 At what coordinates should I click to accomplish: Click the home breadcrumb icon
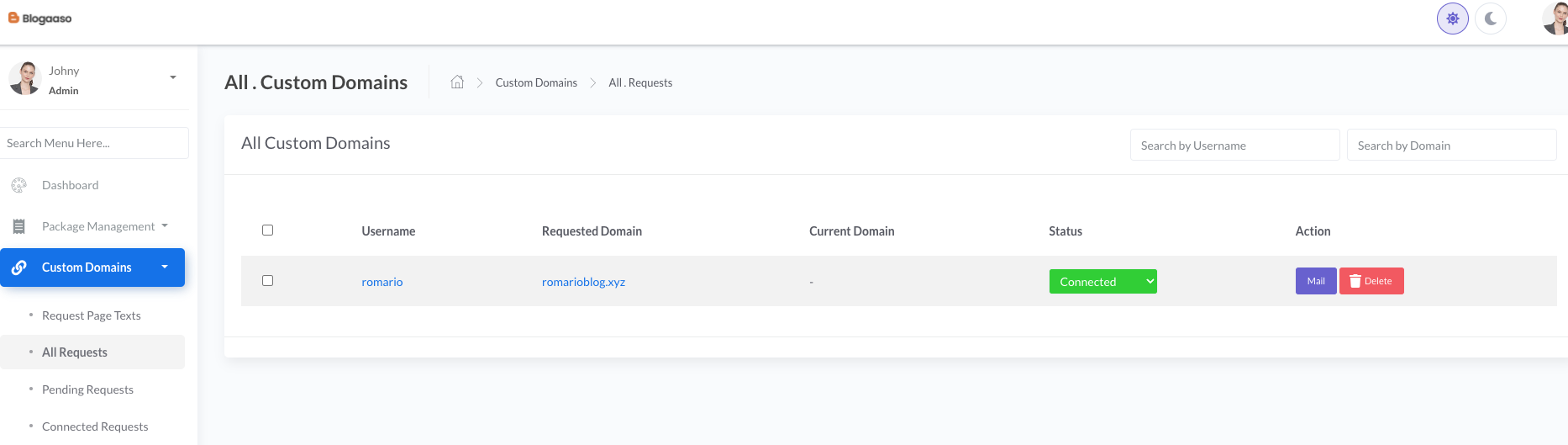(457, 82)
